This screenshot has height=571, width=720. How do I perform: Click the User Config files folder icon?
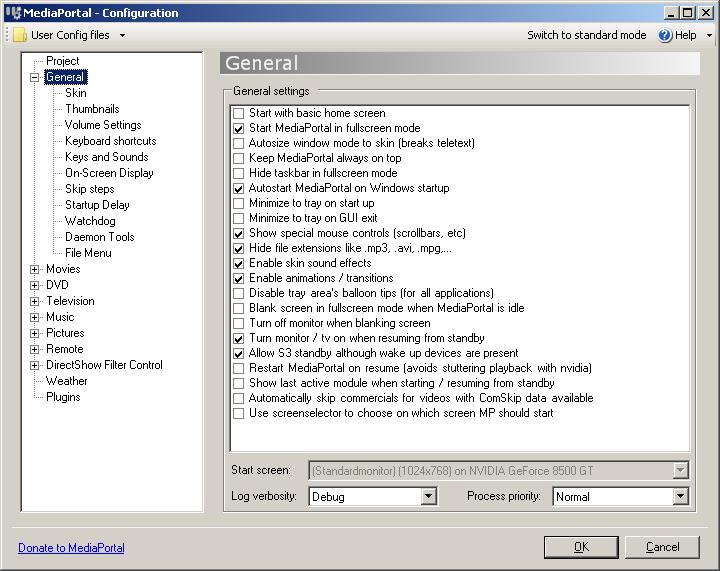click(x=20, y=35)
